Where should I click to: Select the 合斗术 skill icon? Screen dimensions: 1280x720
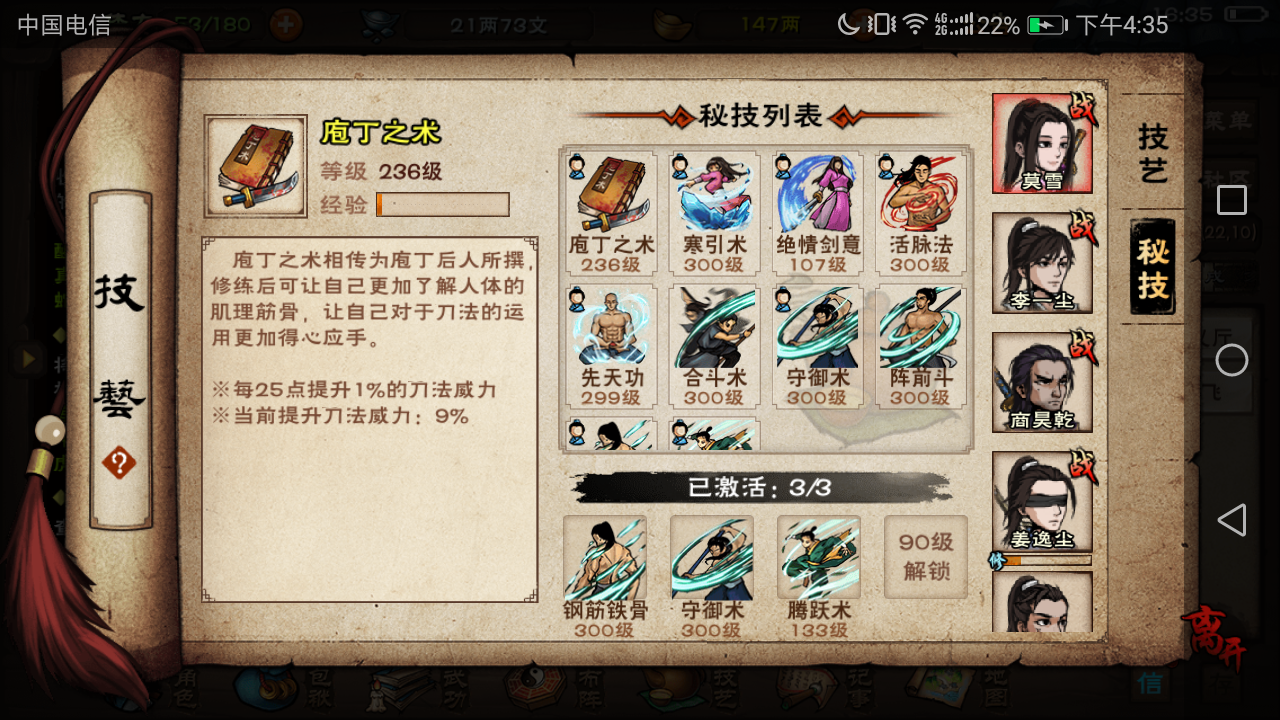click(x=714, y=346)
